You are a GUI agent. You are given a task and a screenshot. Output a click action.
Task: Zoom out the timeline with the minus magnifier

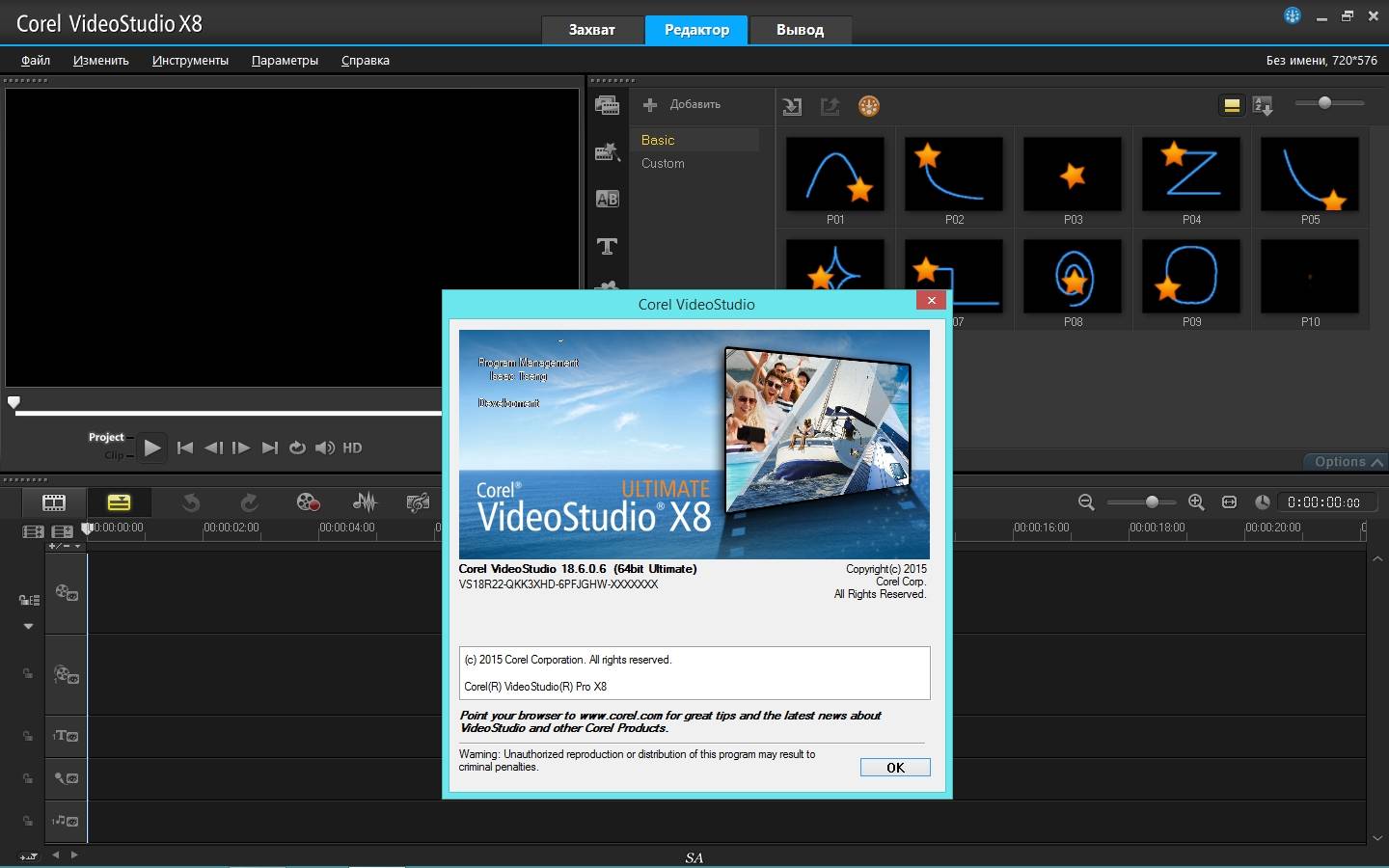pos(1086,502)
